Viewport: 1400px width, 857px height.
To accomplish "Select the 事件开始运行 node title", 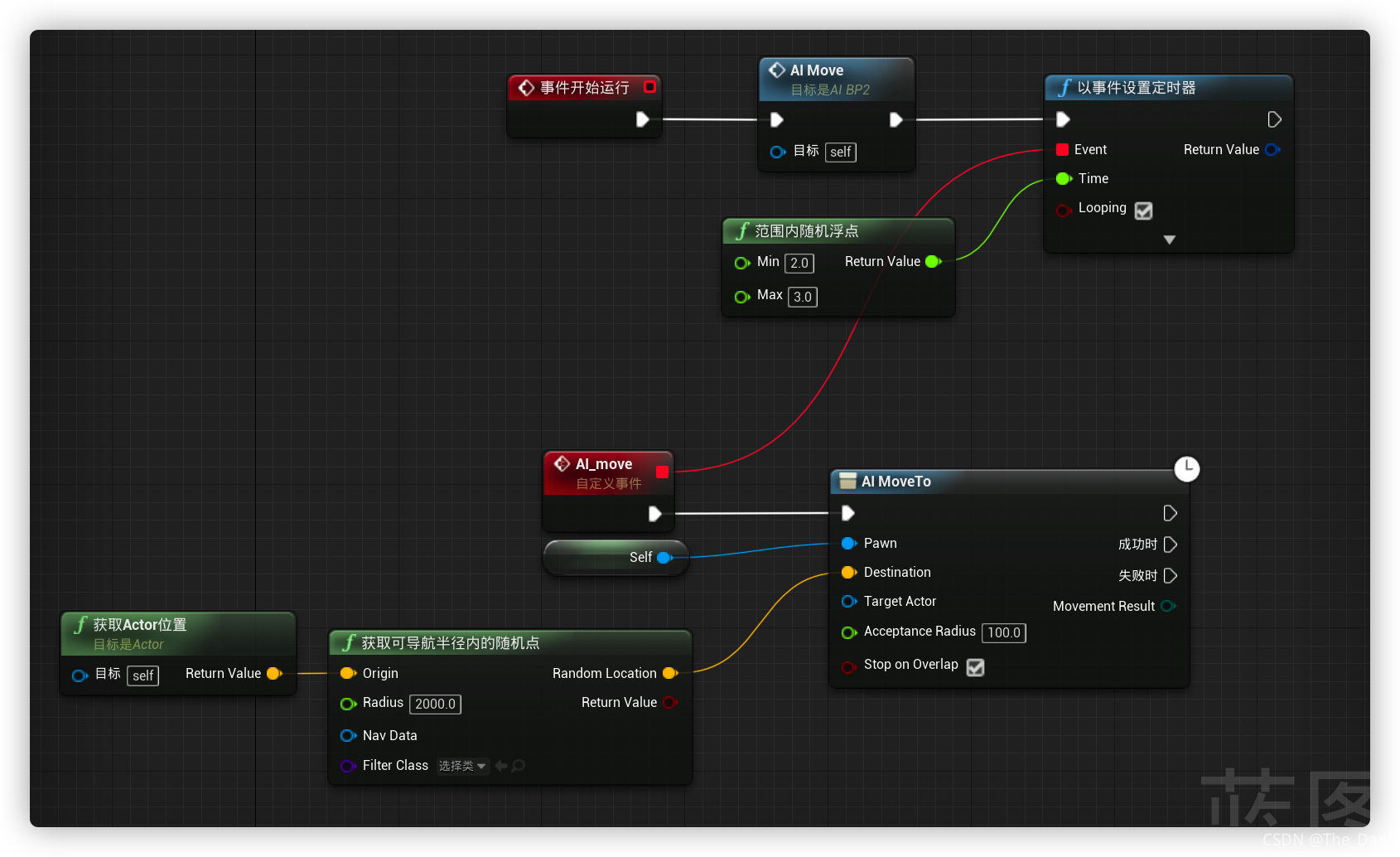I will [x=584, y=87].
